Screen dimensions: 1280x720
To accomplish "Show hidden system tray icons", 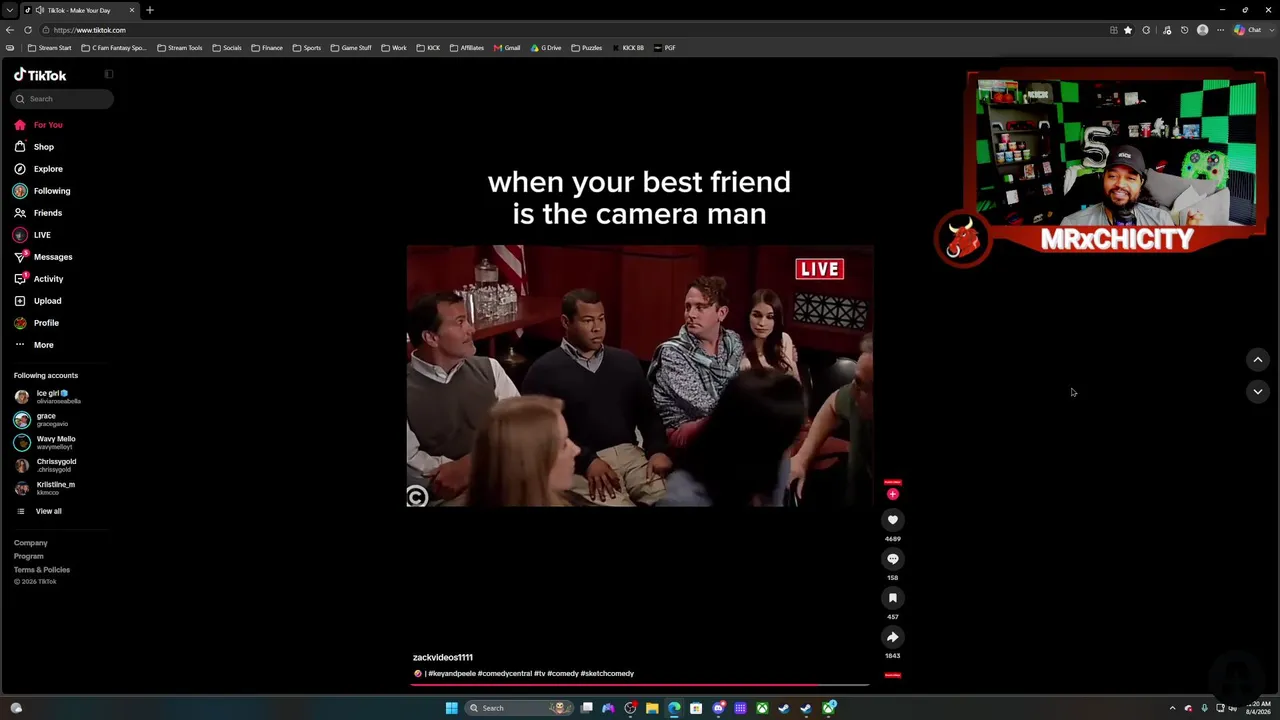I will 1173,708.
